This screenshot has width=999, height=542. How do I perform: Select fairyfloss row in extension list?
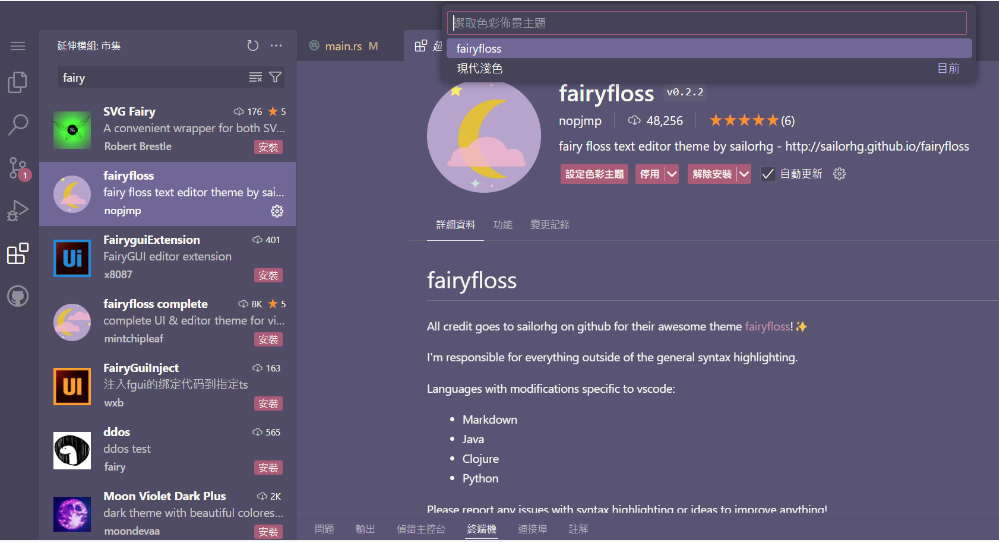pos(168,194)
